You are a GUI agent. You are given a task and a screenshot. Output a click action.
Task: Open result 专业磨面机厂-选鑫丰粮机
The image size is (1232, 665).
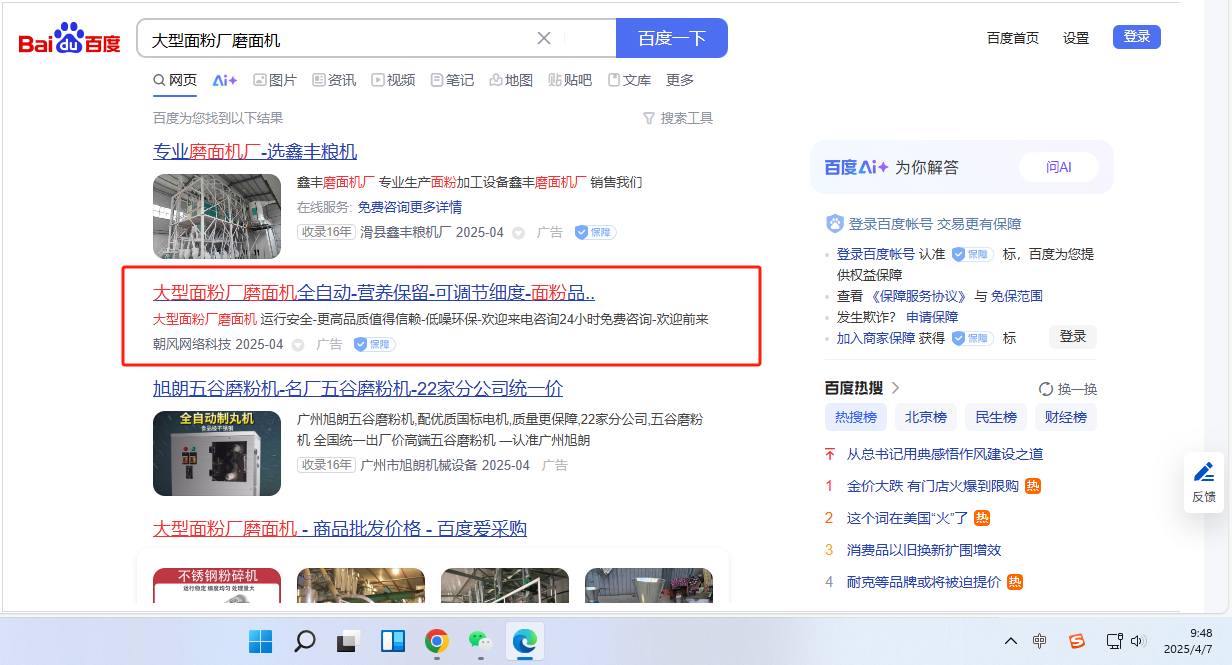(x=255, y=152)
